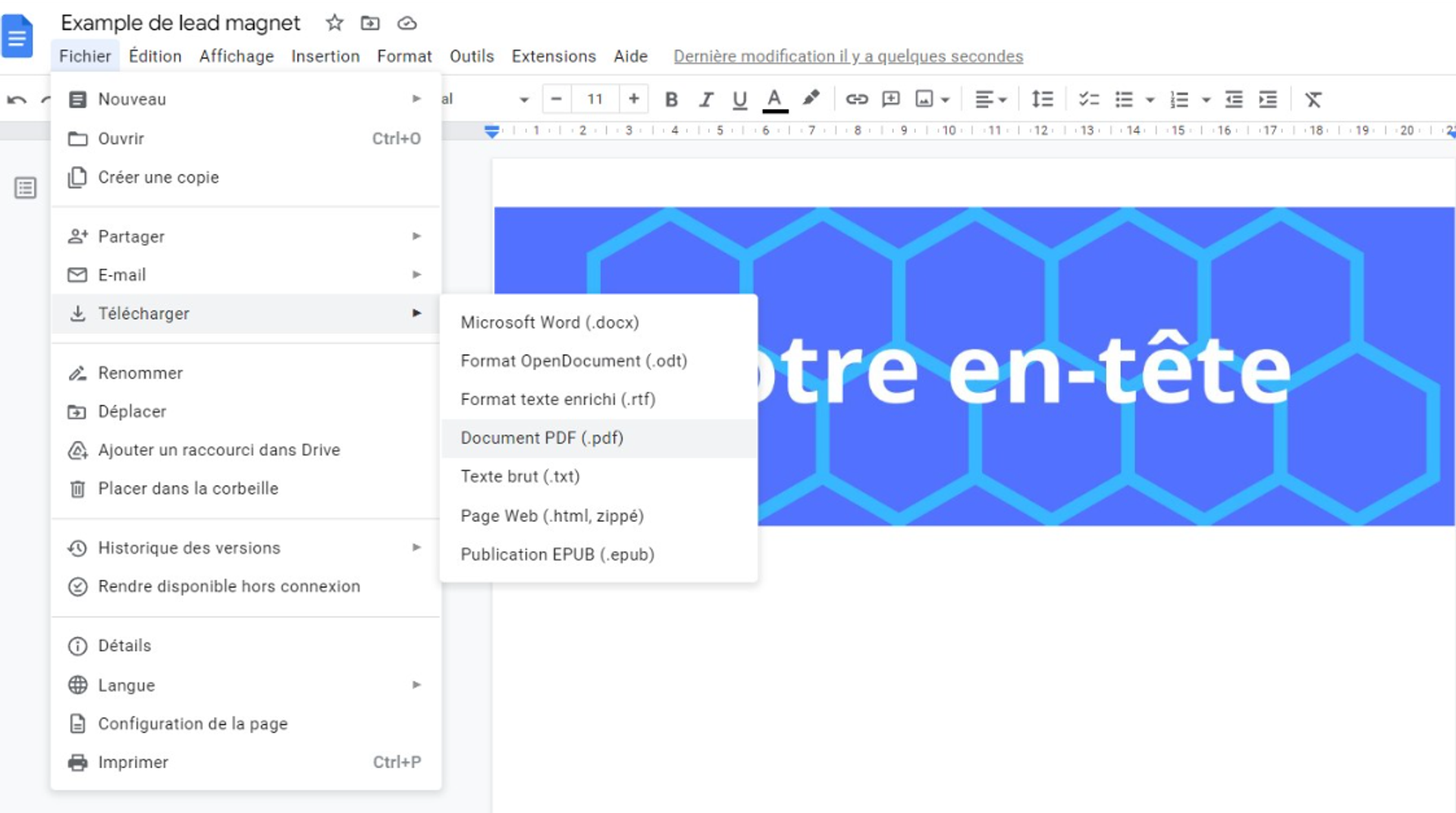Open the document outline icon in left sidebar

pyautogui.click(x=25, y=187)
